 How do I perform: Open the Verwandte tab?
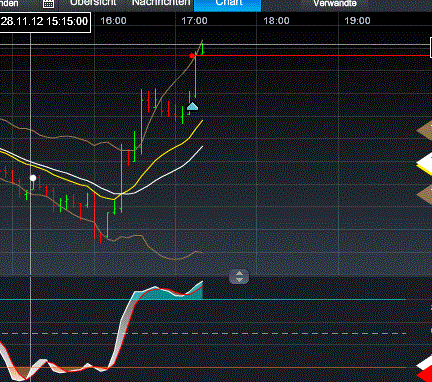click(x=335, y=3)
